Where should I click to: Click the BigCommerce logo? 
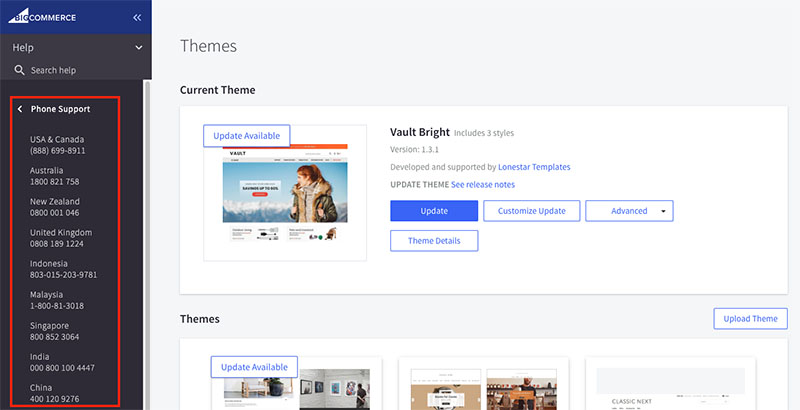pos(42,16)
